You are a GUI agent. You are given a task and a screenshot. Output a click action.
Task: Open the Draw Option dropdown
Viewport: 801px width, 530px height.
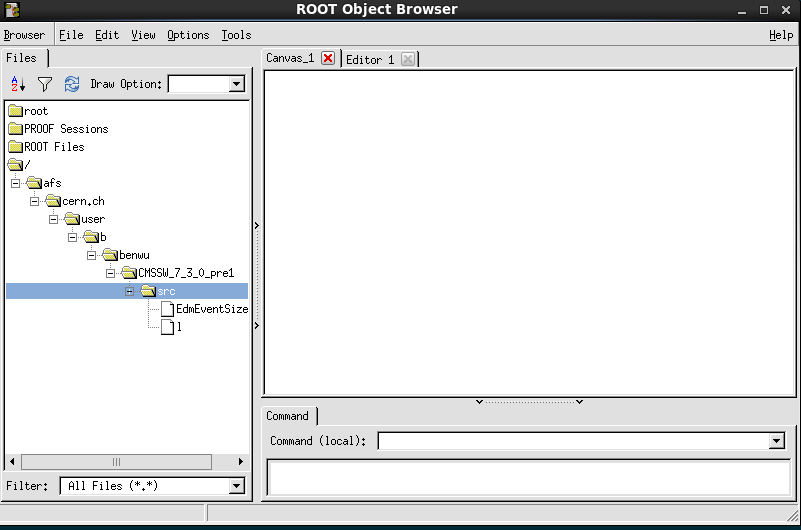[x=237, y=85]
